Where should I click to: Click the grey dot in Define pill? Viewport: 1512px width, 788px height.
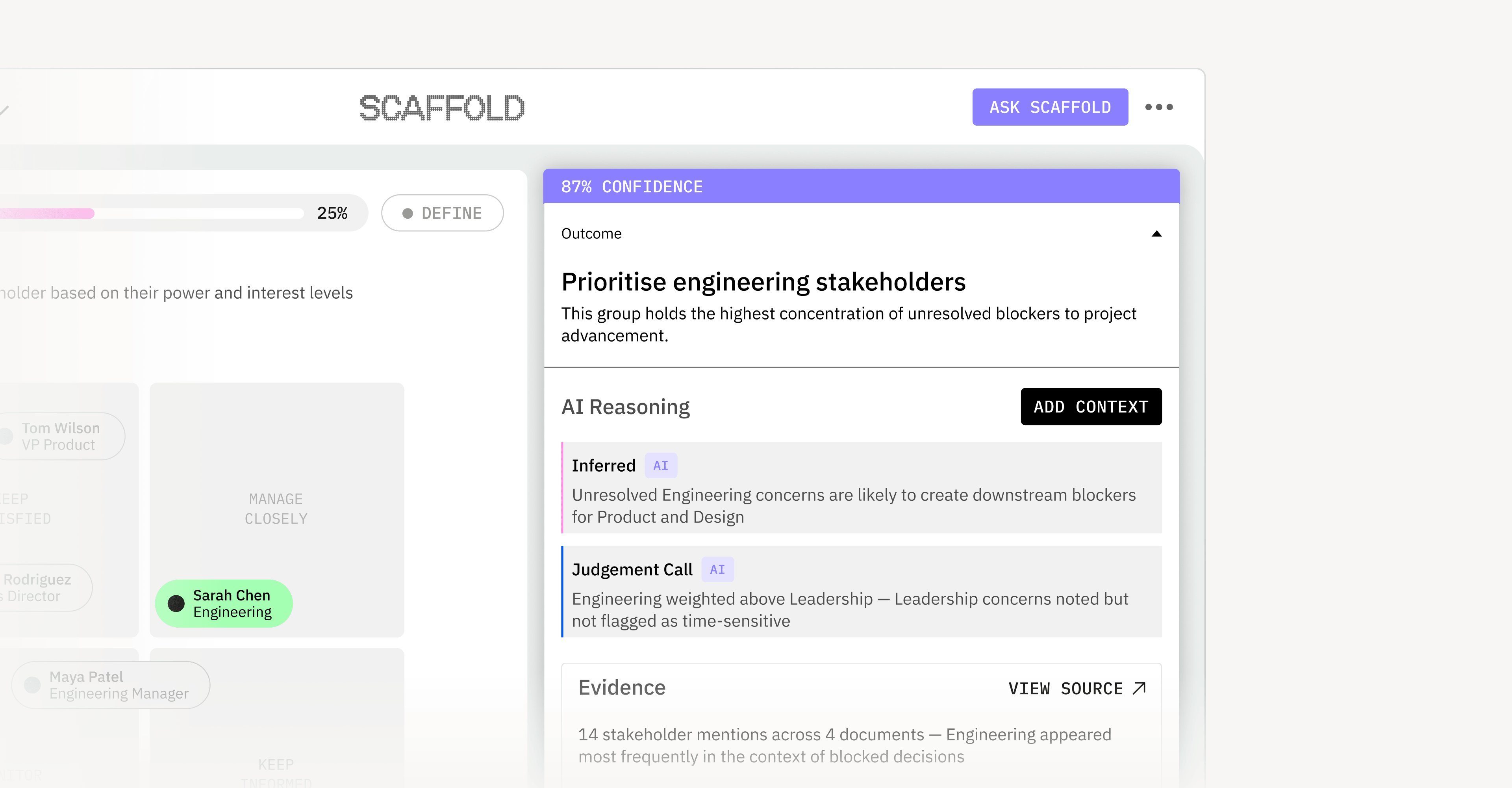[408, 213]
